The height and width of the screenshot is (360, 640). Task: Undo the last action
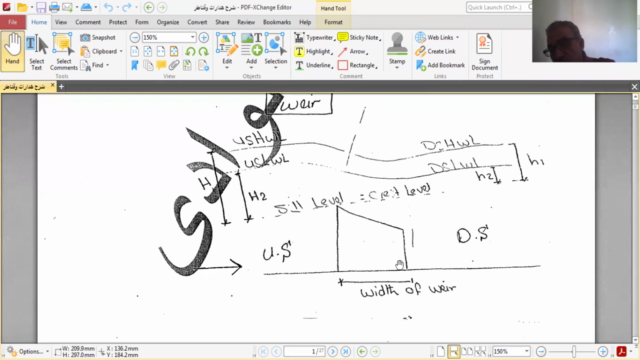click(108, 7)
